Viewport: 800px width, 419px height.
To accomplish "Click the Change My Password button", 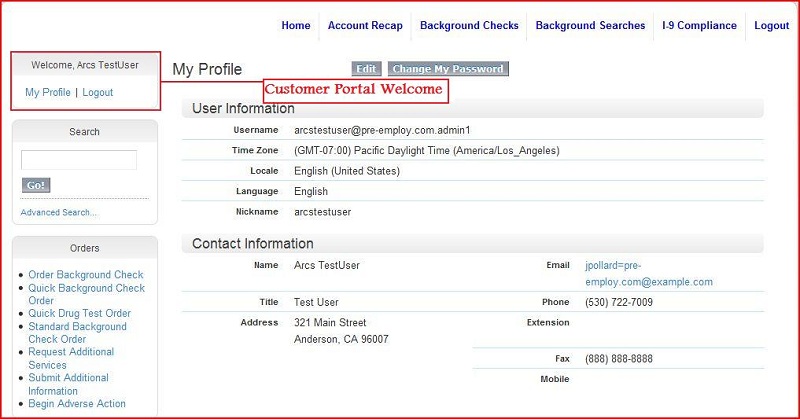I will point(448,68).
